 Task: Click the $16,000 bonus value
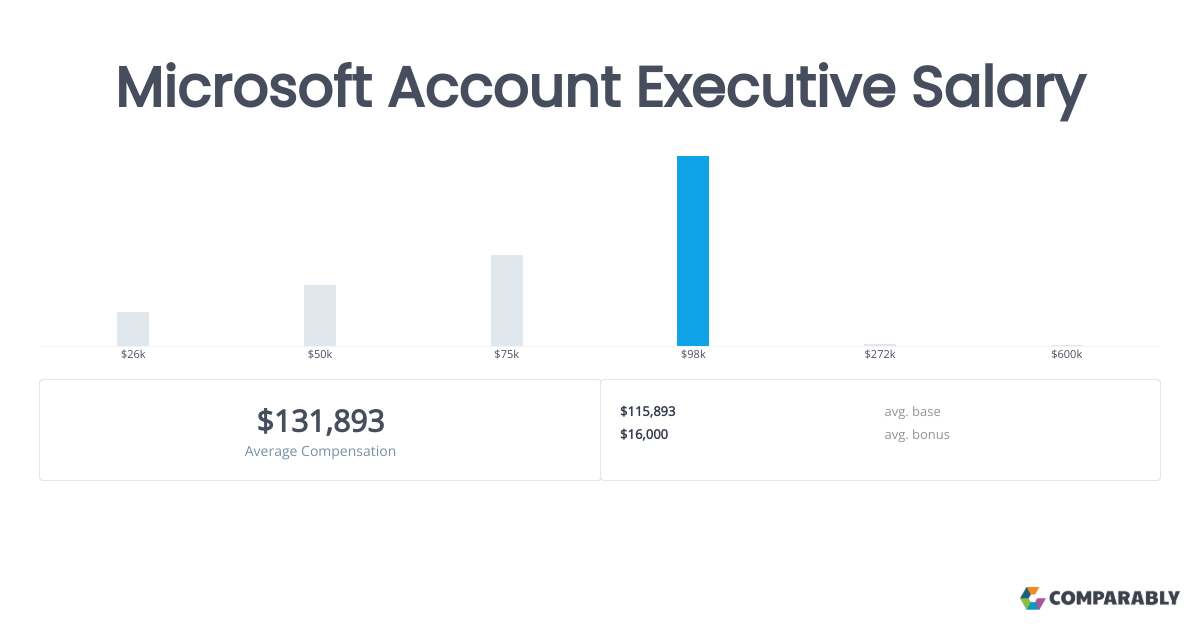tap(644, 434)
